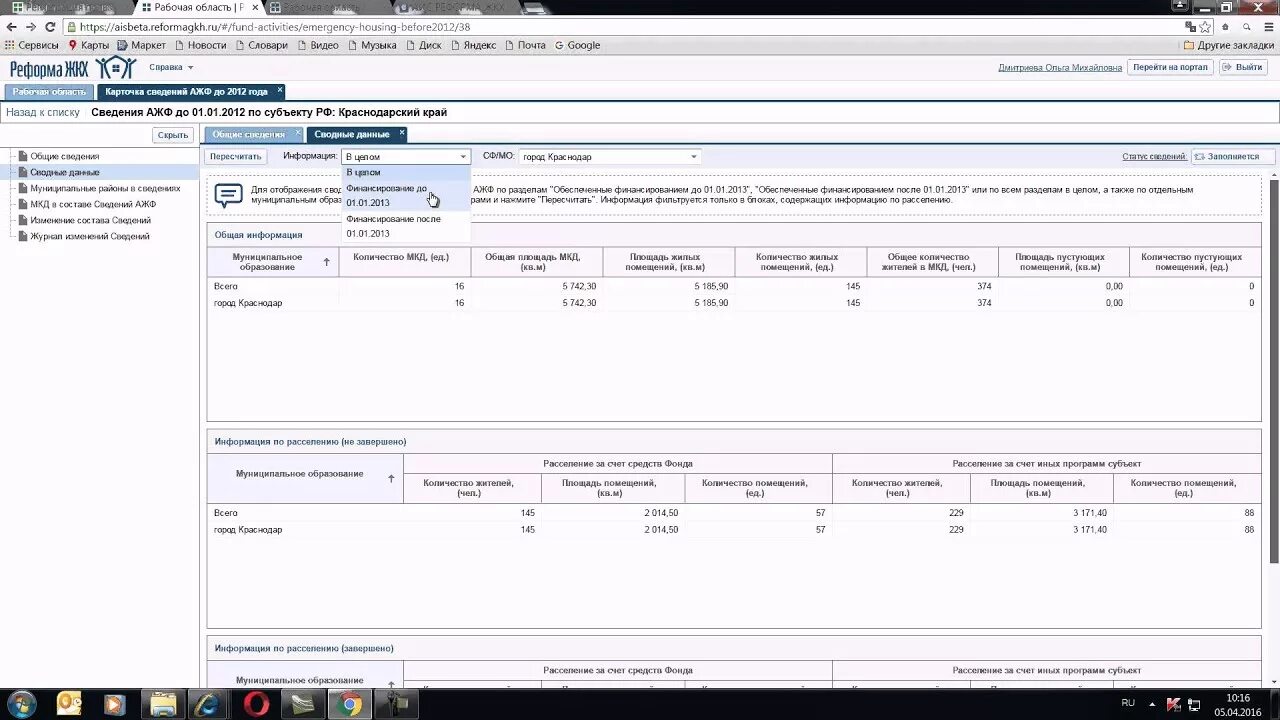Click Перейти на портал button
This screenshot has height=720, width=1280.
(x=1170, y=67)
